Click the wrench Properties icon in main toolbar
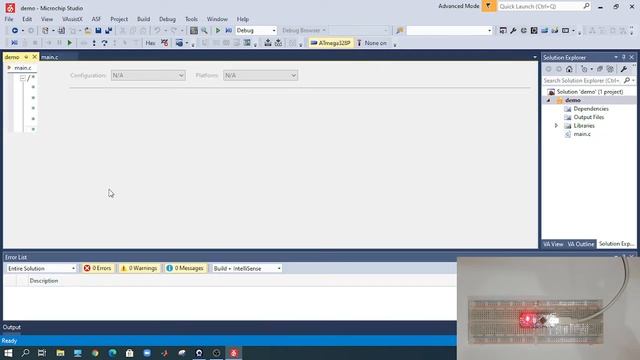This screenshot has height=360, width=640. tap(513, 31)
